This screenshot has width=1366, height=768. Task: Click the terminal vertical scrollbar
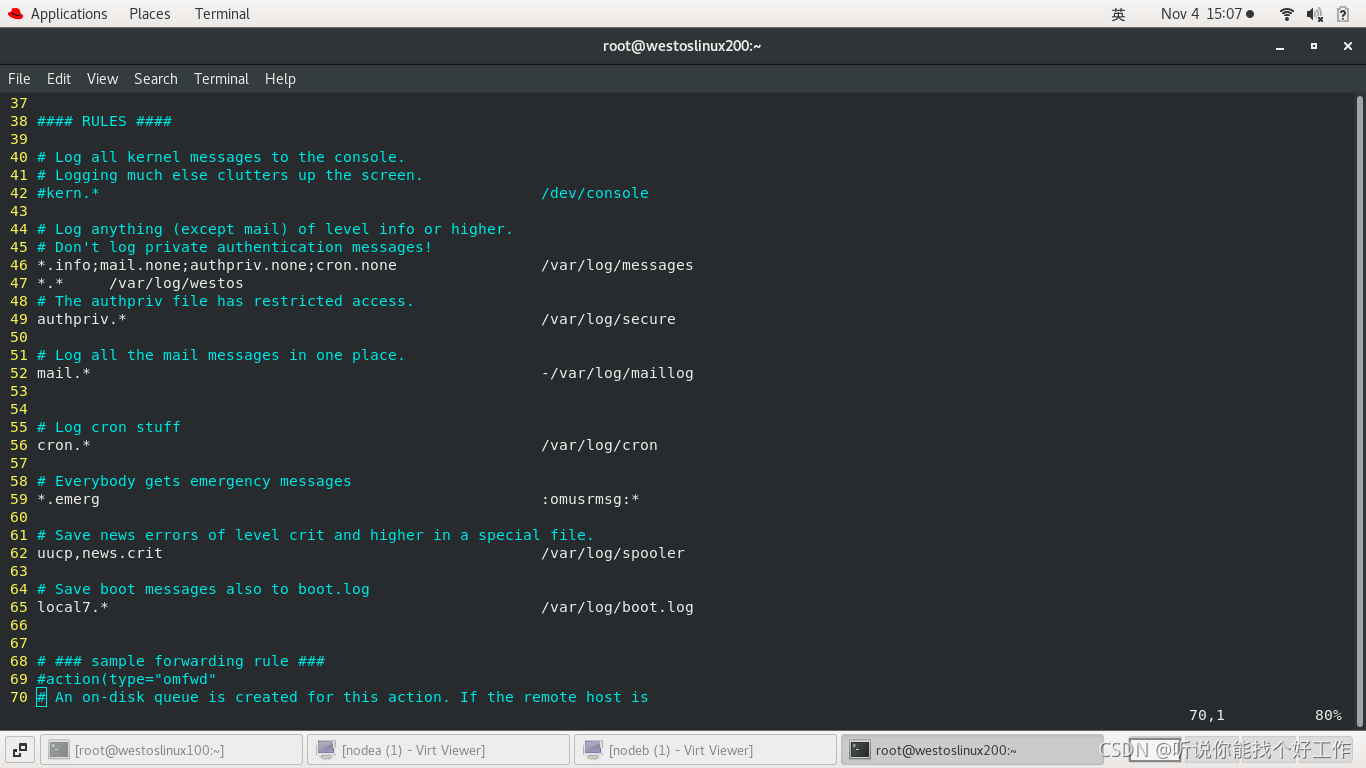[x=1360, y=410]
